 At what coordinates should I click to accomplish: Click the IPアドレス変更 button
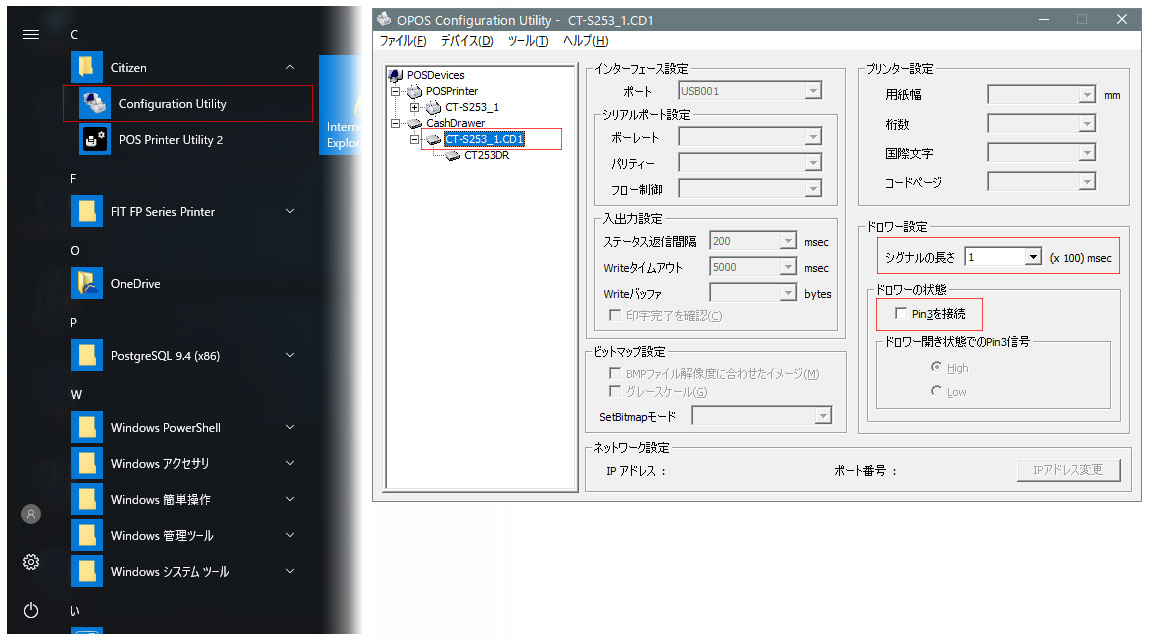1069,470
